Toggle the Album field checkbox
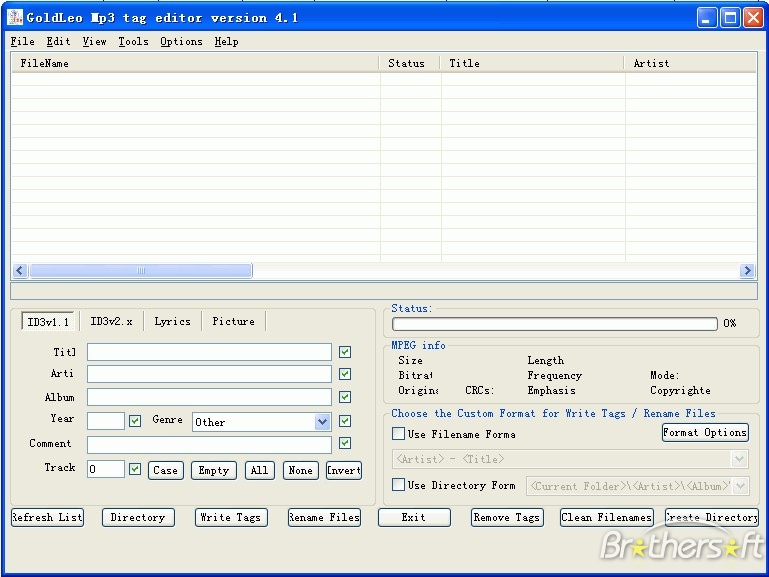Screen dimensions: 769x577 click(345, 397)
